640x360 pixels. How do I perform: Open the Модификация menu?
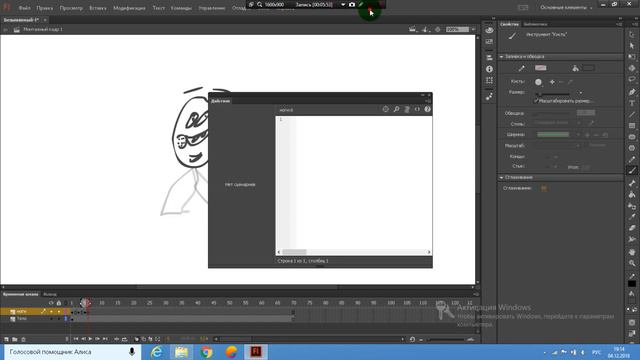[x=129, y=8]
